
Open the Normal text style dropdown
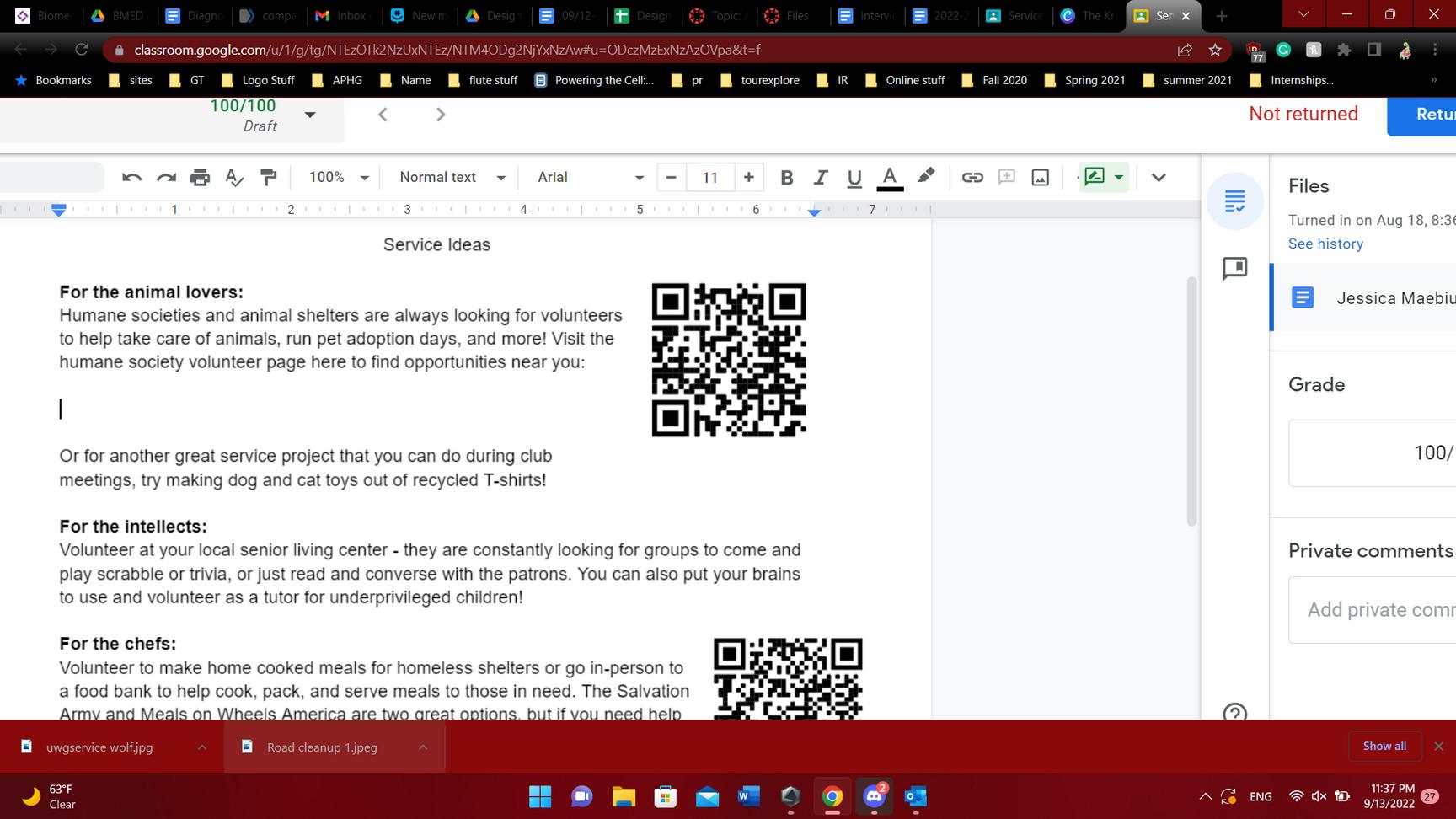tap(452, 177)
